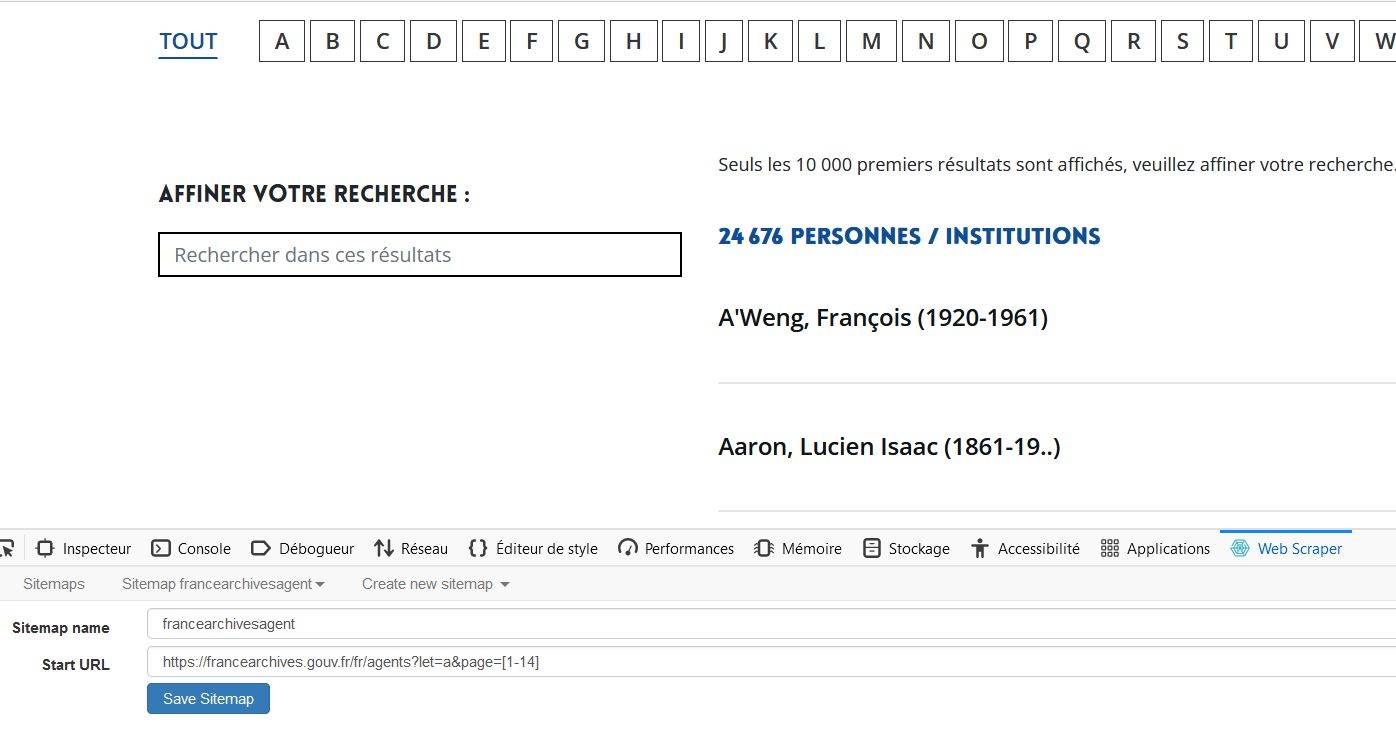Activate the element picker icon
Viewport: 1396px width, 730px height.
click(x=7, y=548)
